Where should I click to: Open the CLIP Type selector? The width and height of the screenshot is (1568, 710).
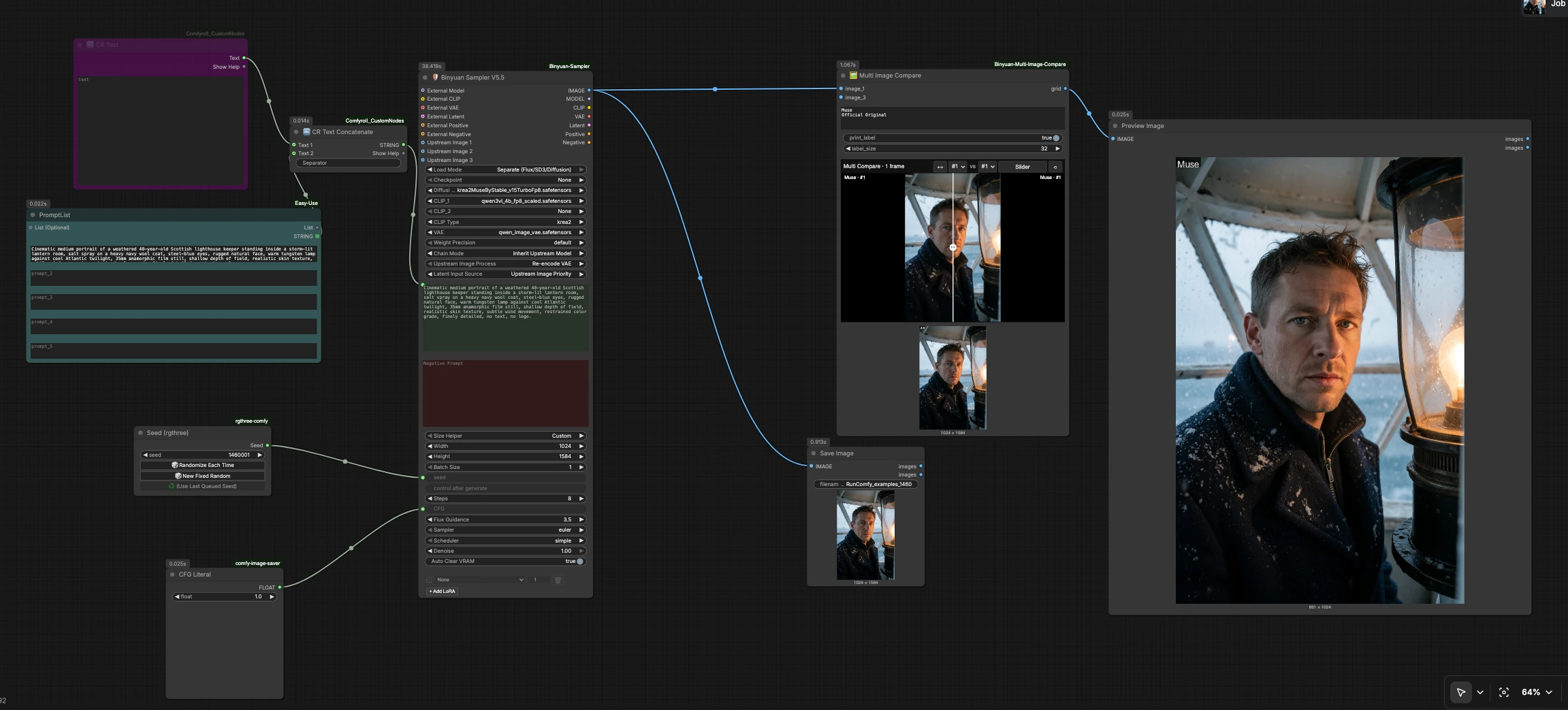[x=505, y=222]
